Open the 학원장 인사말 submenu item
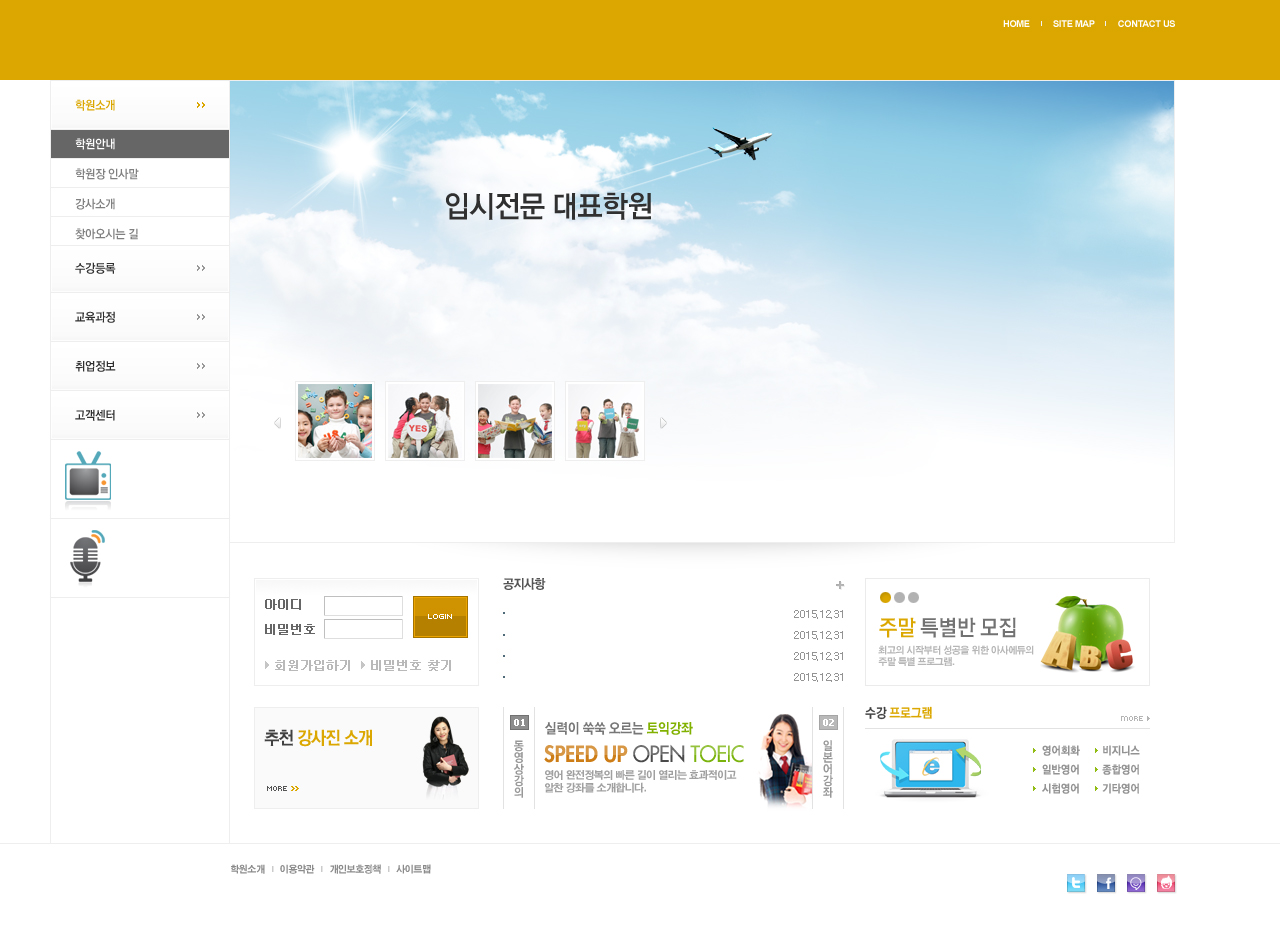The height and width of the screenshot is (925, 1280). pyautogui.click(x=107, y=174)
